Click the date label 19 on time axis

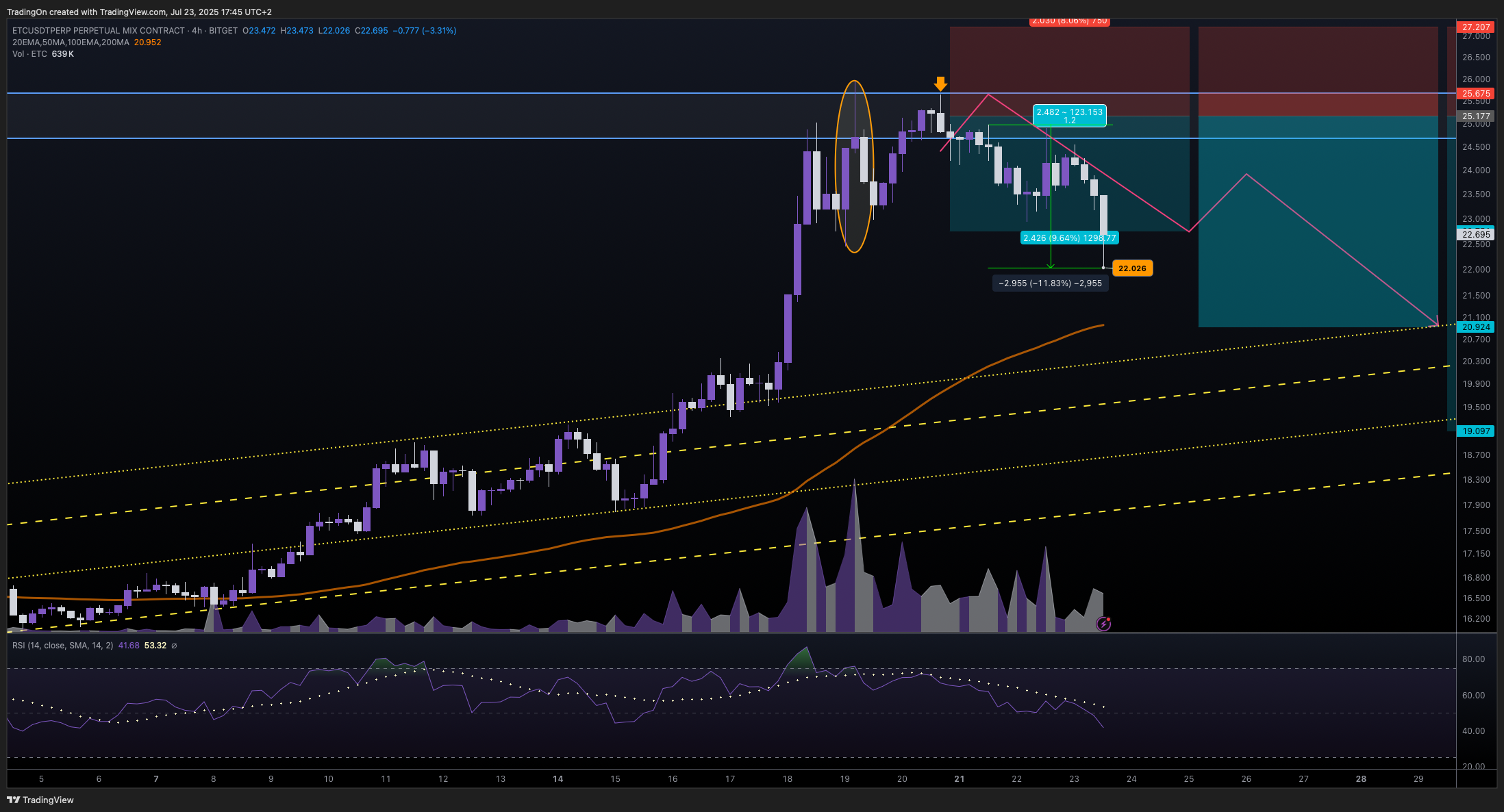(845, 779)
